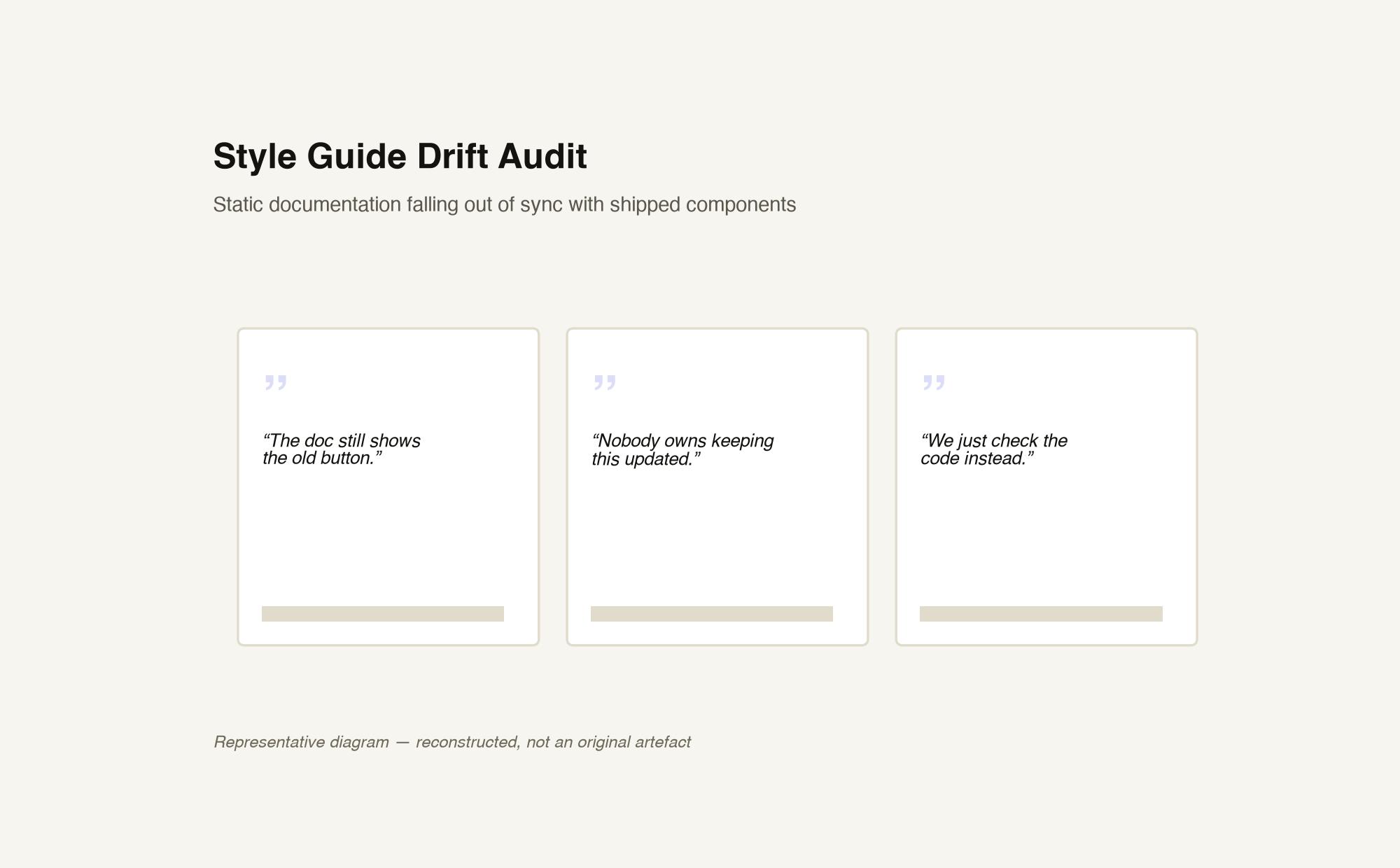1400x868 pixels.
Task: Click the quotation mark icon above the "old button" quote
Action: click(x=275, y=383)
